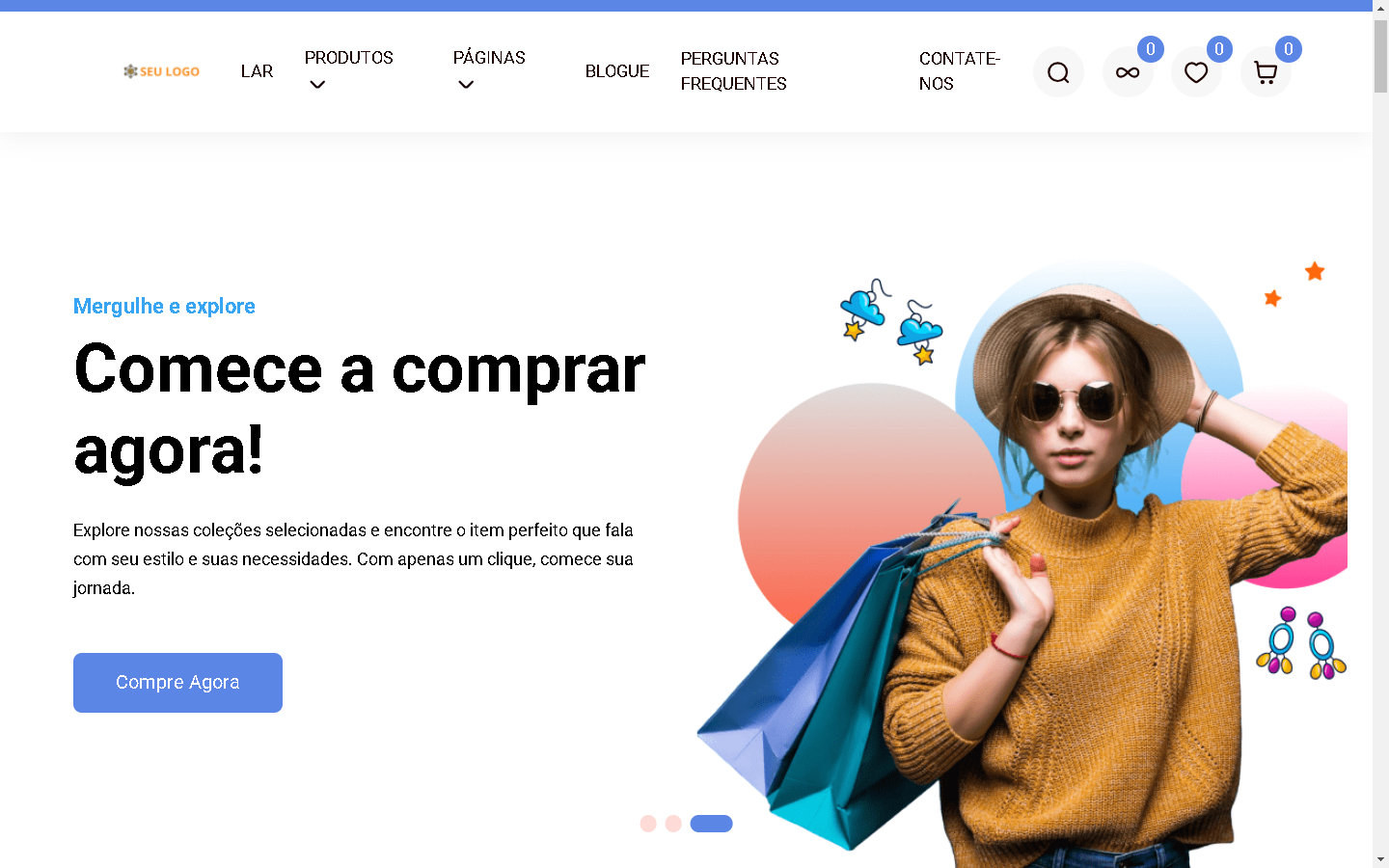Click the cart count badge
This screenshot has height=868, width=1389.
[x=1289, y=49]
